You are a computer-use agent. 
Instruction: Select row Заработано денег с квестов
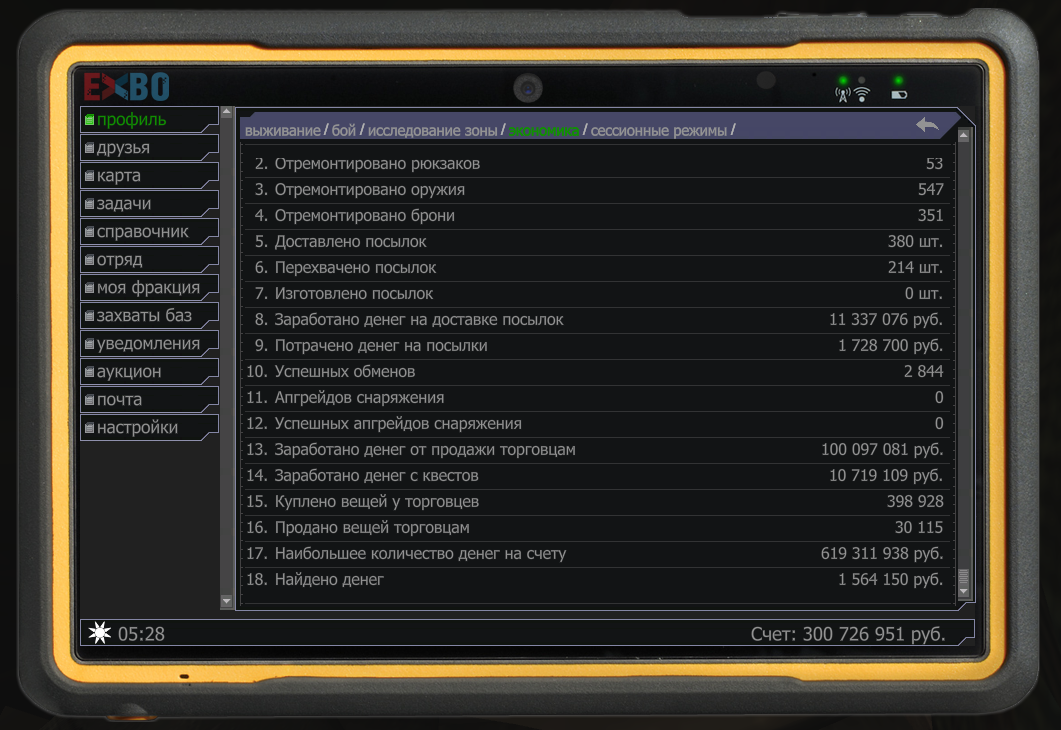pos(596,476)
